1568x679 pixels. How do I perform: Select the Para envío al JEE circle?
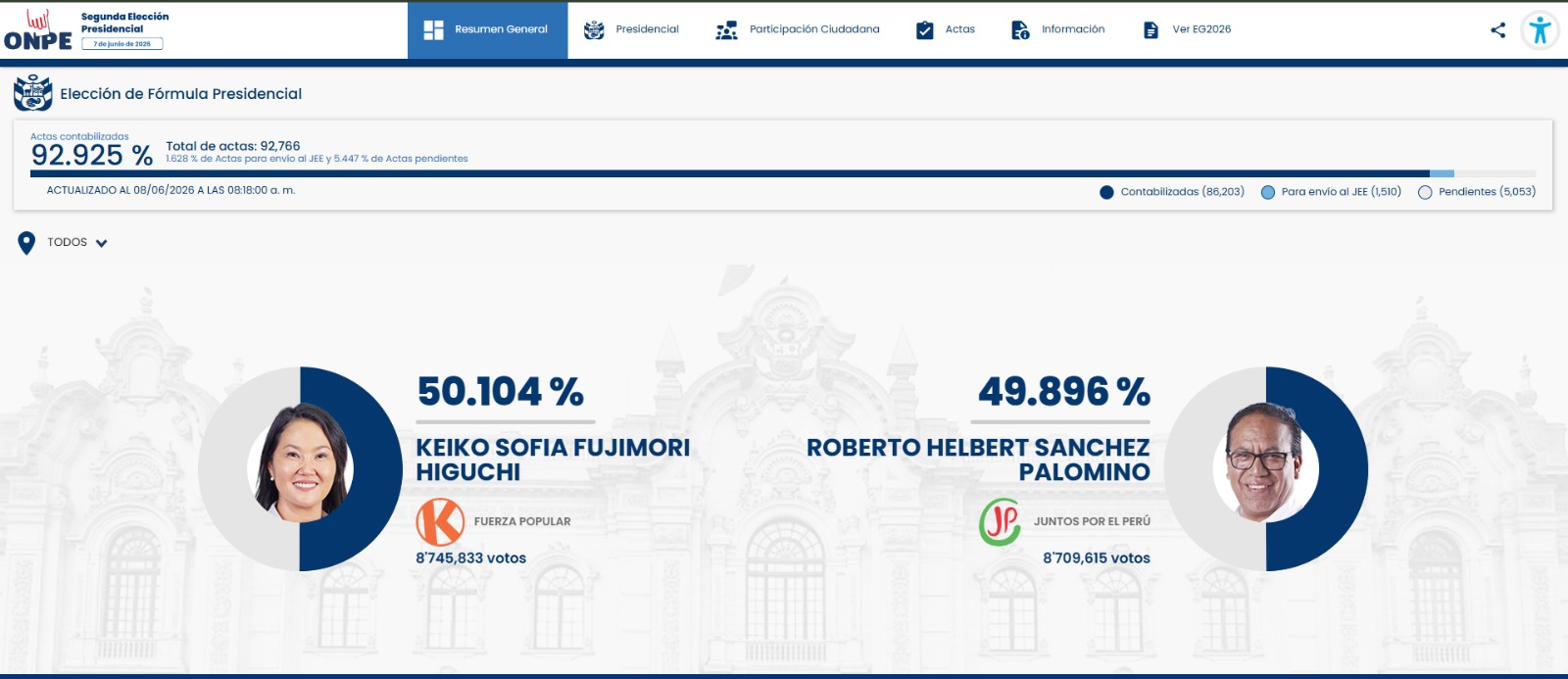1267,192
